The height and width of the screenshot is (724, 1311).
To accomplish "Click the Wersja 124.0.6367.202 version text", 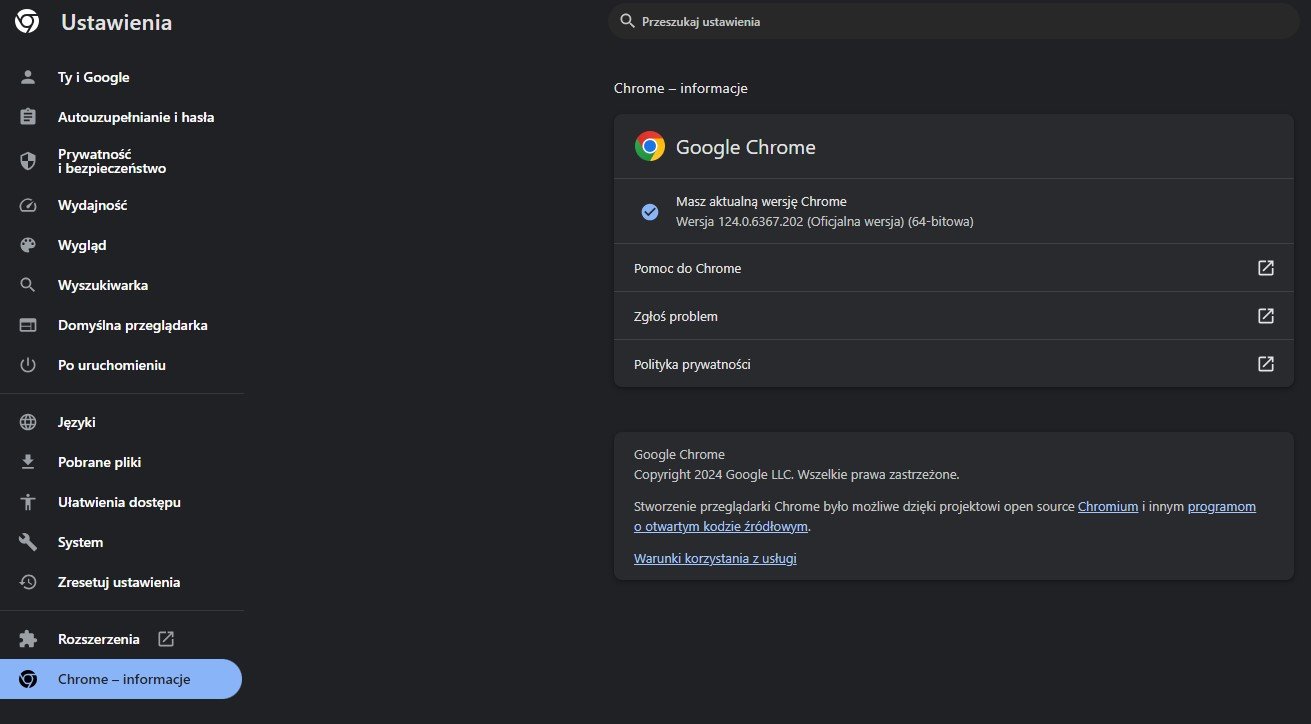I will pyautogui.click(x=825, y=221).
